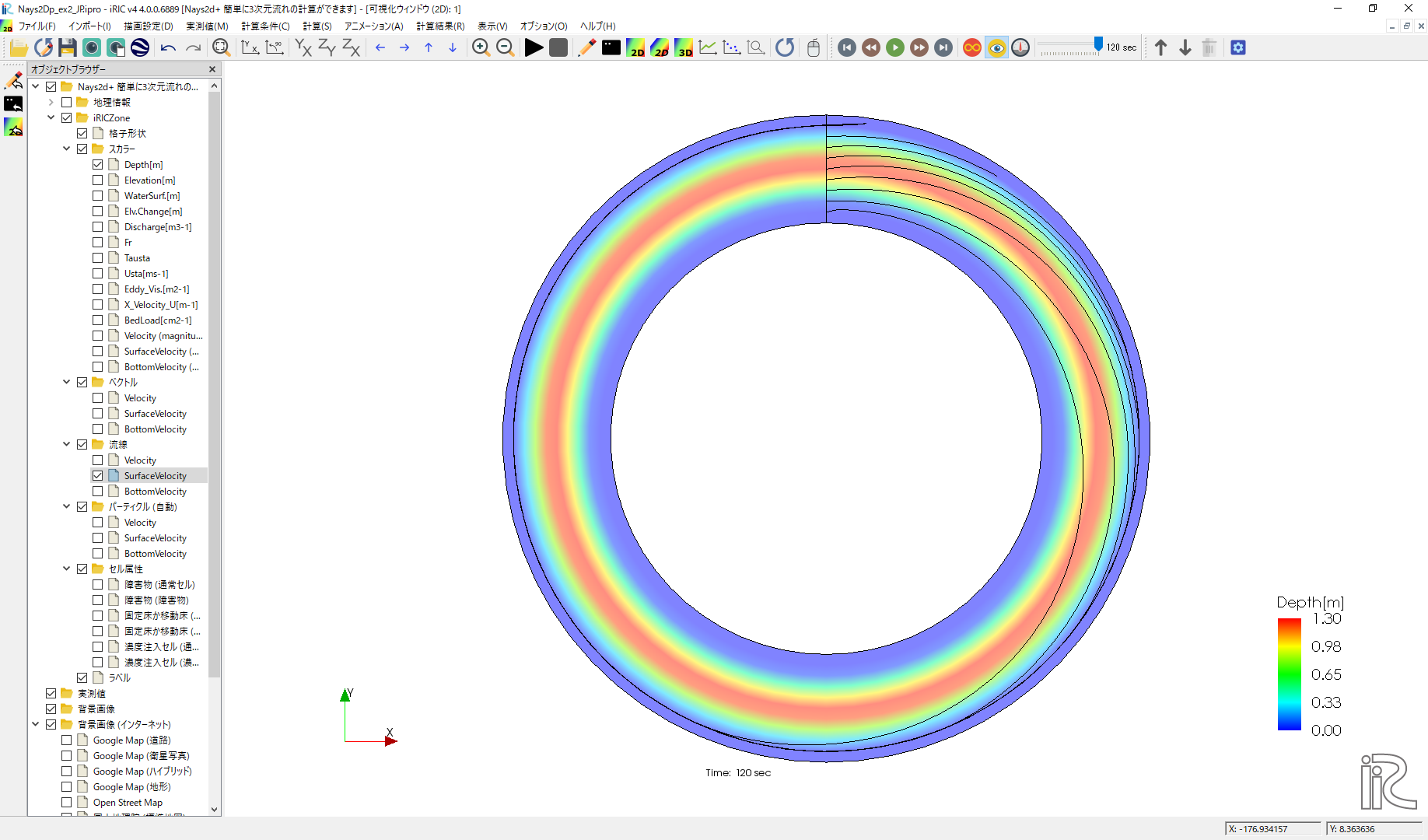Click the Depth[m] color legend bar
The width and height of the screenshot is (1428, 840).
tap(1289, 674)
